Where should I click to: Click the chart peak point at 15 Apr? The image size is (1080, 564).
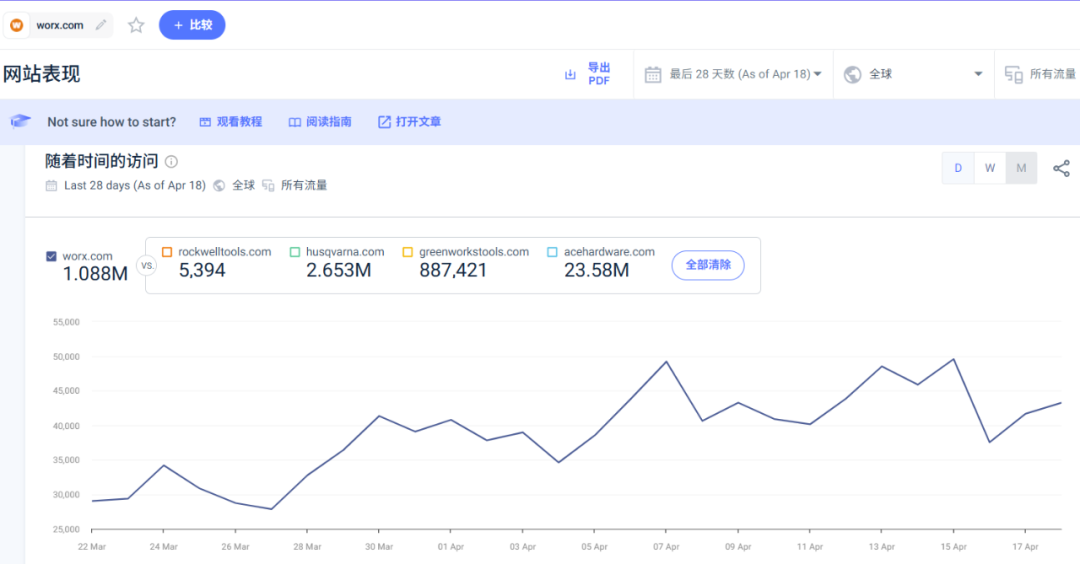[953, 359]
